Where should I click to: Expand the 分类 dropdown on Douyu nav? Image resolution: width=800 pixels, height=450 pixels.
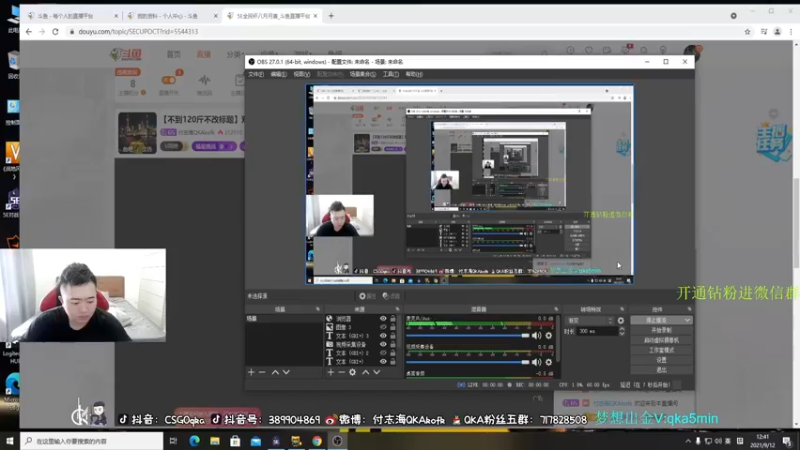[235, 54]
